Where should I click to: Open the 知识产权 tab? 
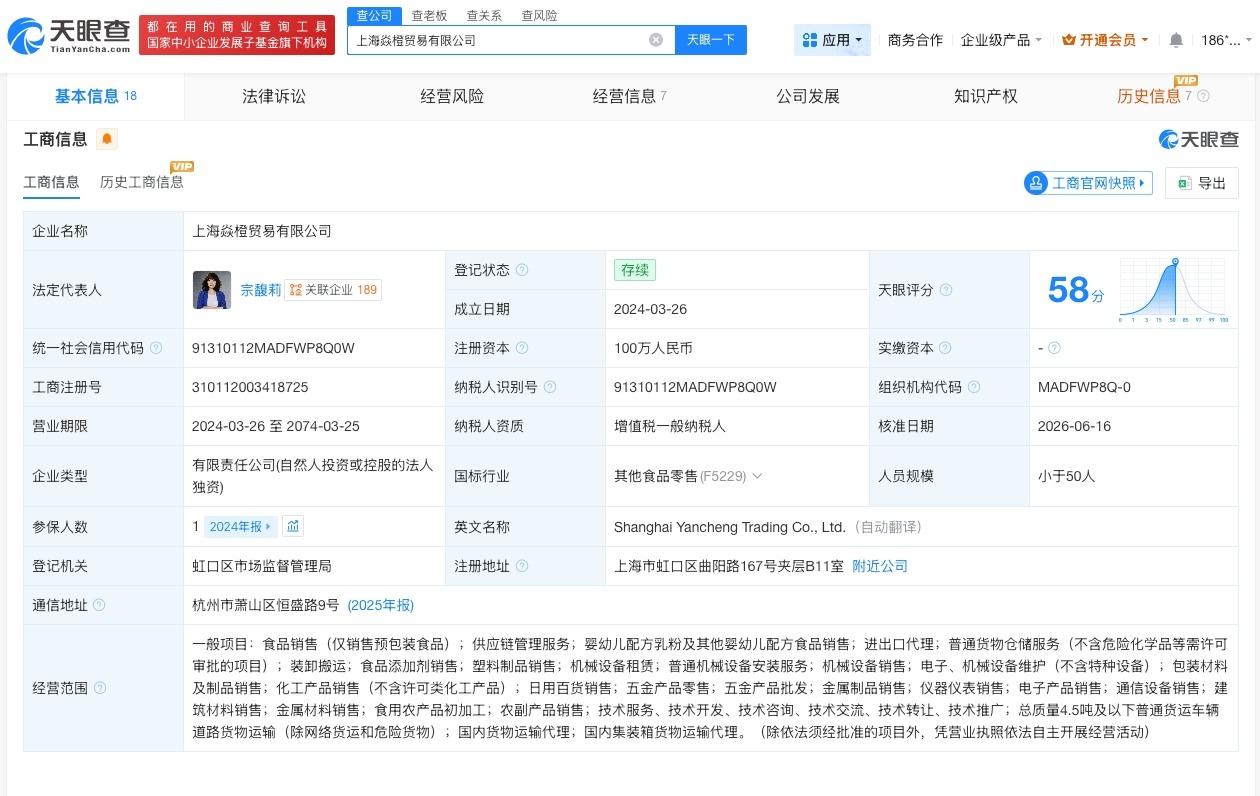tap(986, 96)
